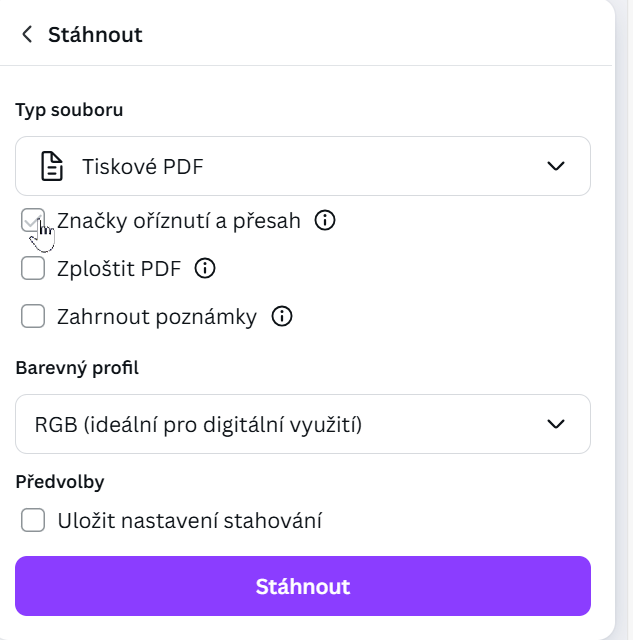
Task: Click the Zahrnout poznámky label text
Action: click(x=157, y=317)
